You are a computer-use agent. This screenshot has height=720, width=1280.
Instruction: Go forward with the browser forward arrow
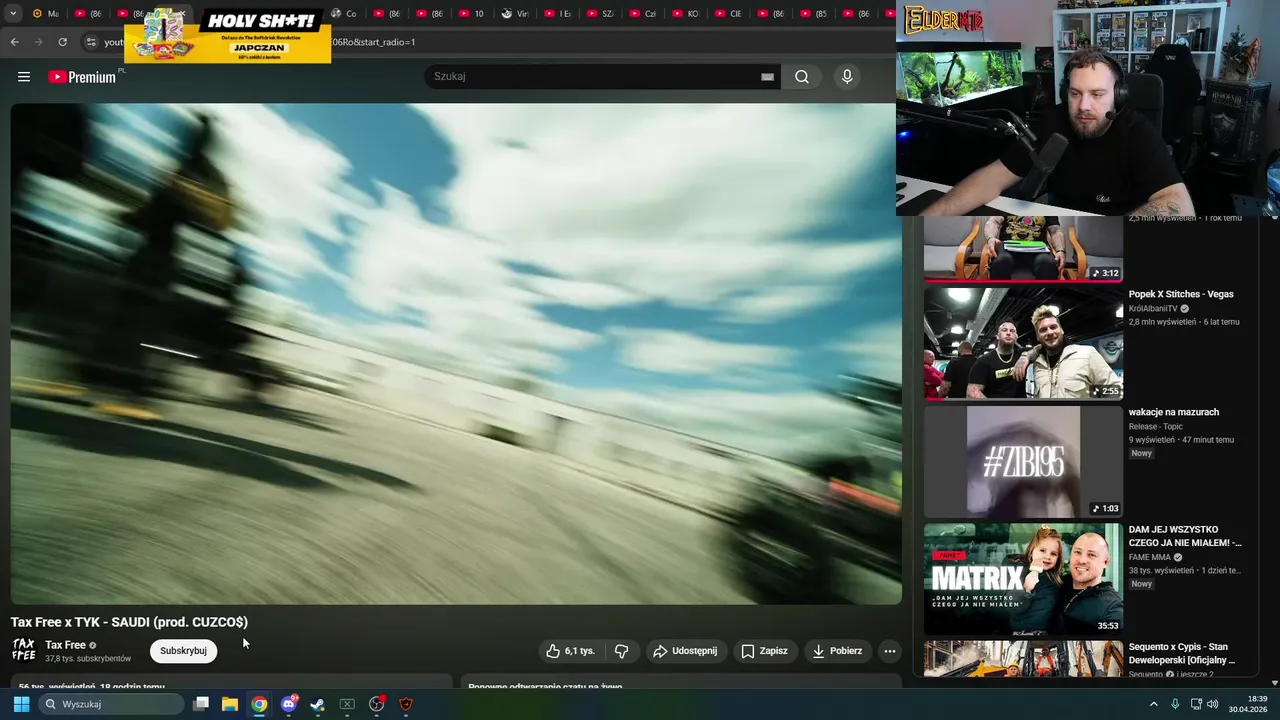tap(38, 42)
